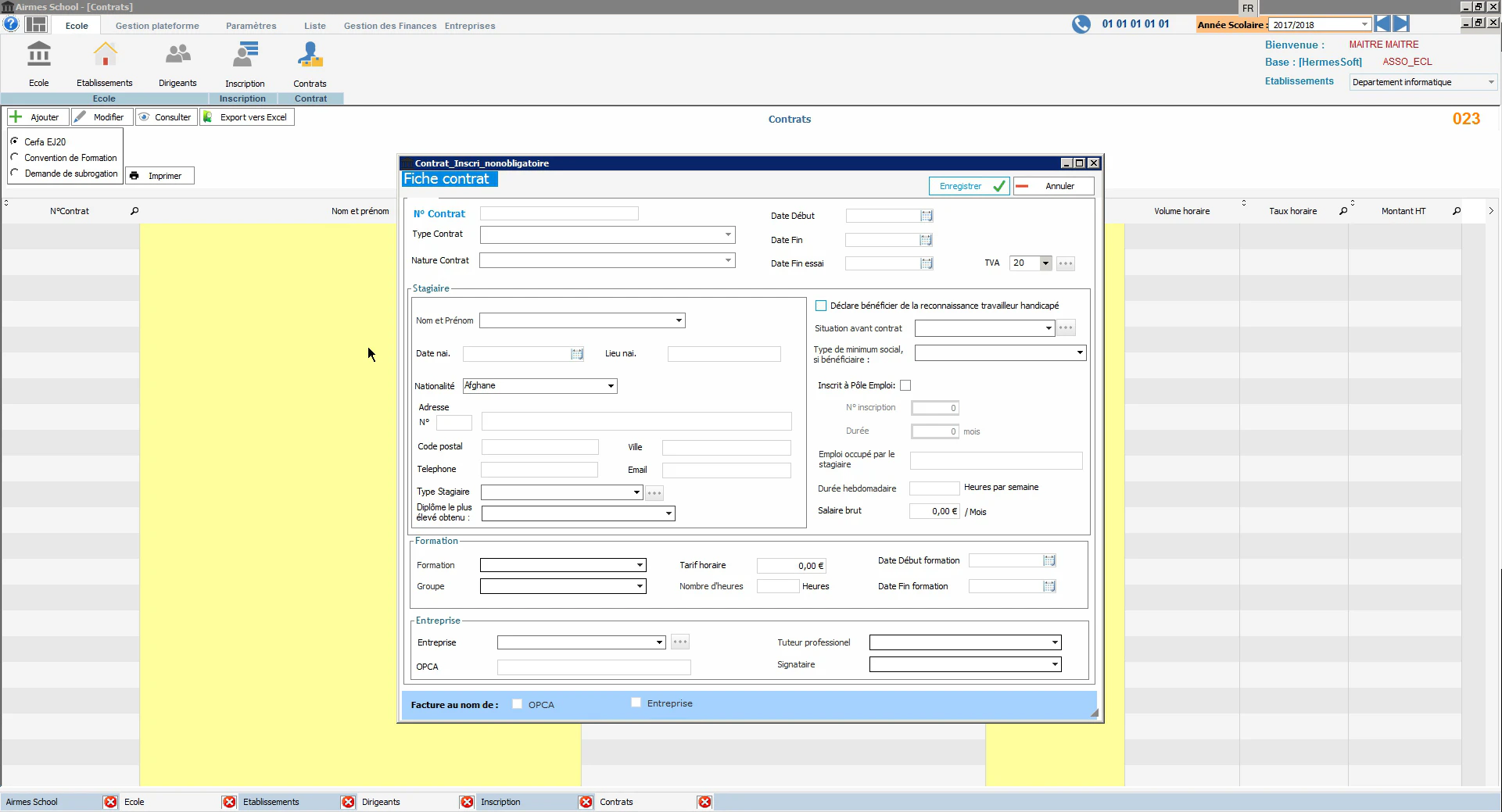Image resolution: width=1502 pixels, height=812 pixels.
Task: Switch to the Paramètres tab
Action: click(x=251, y=26)
